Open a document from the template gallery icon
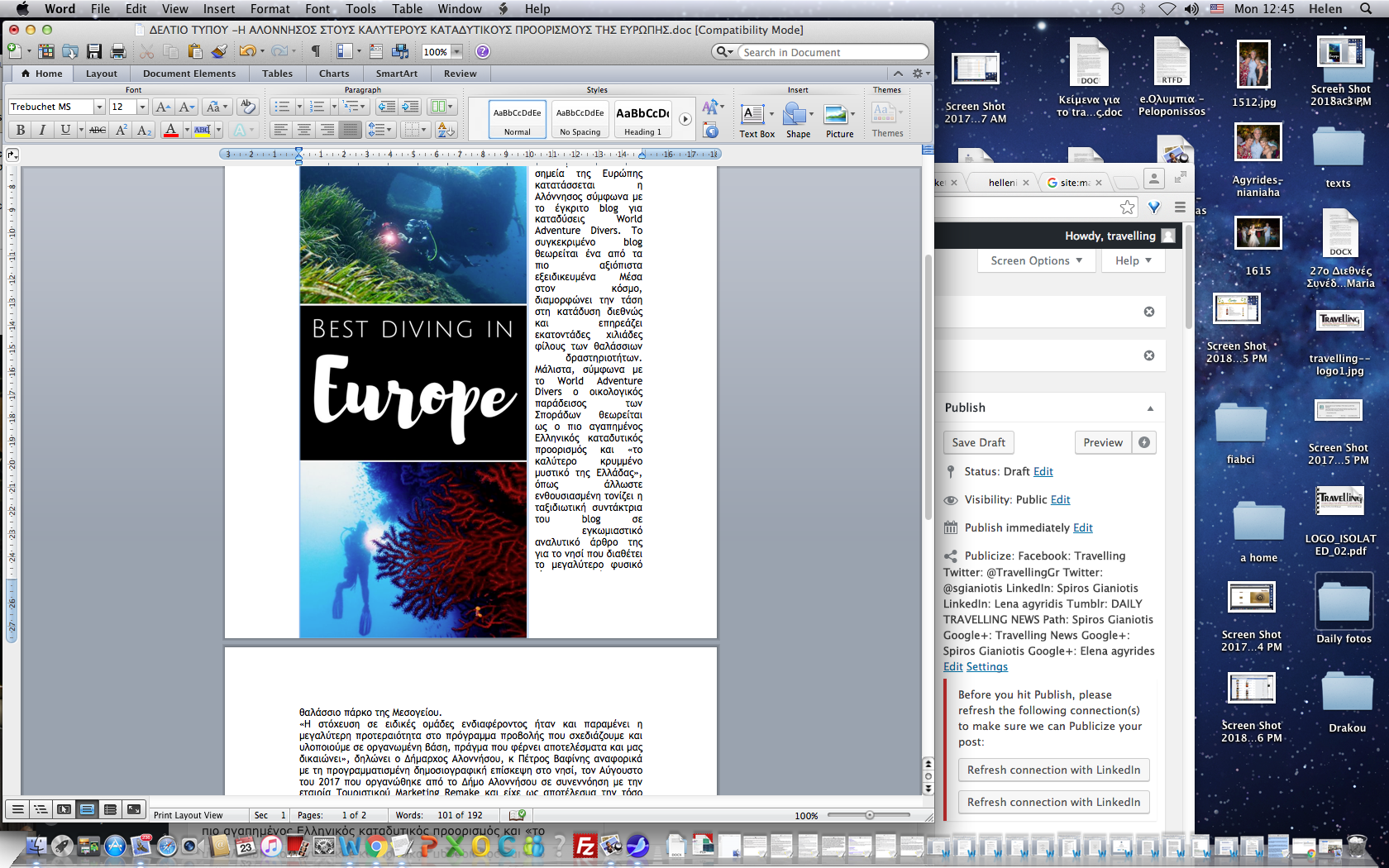Screen dimensions: 1389x868 (46, 51)
